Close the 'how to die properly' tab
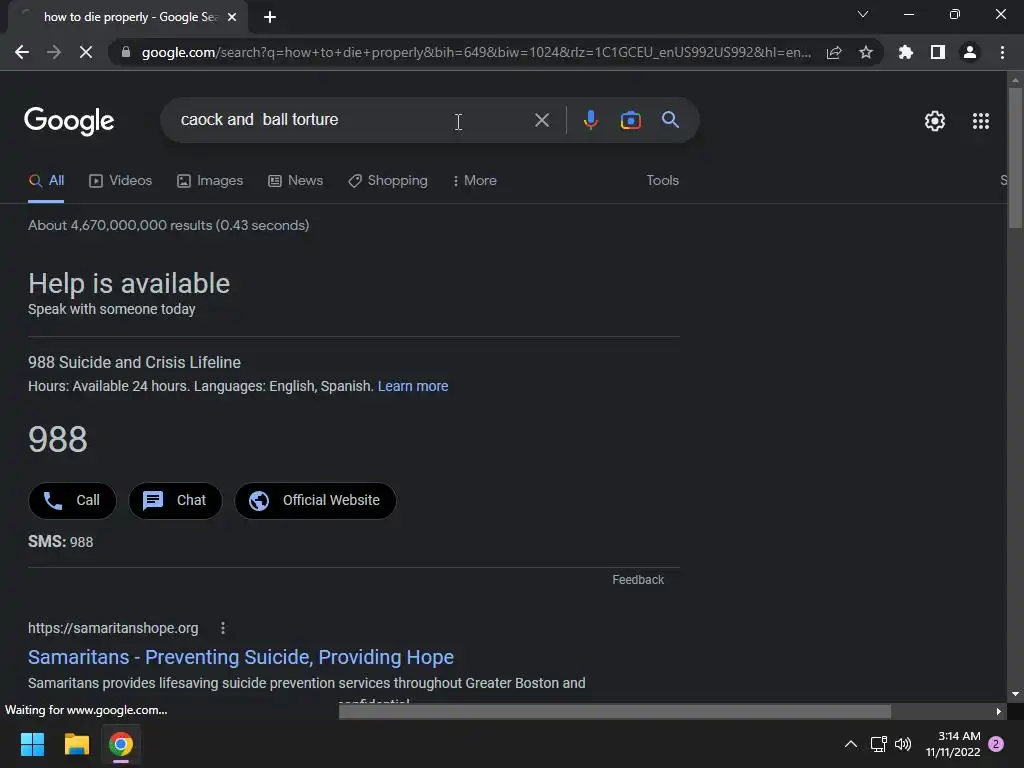Image resolution: width=1024 pixels, height=768 pixels. (232, 17)
